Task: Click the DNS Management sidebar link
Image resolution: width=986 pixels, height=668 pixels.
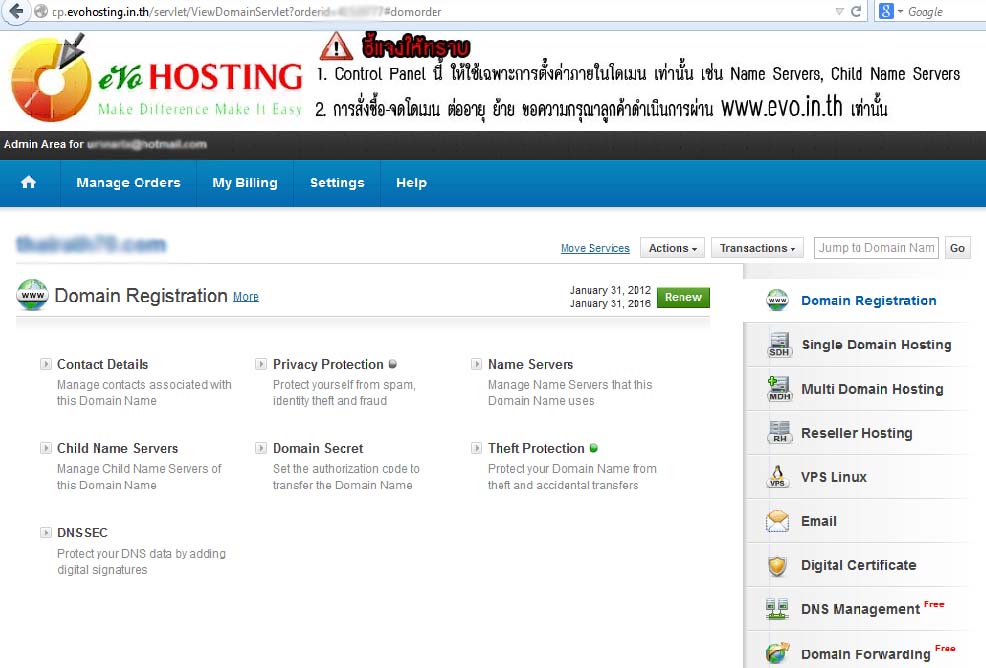Action: (x=860, y=609)
